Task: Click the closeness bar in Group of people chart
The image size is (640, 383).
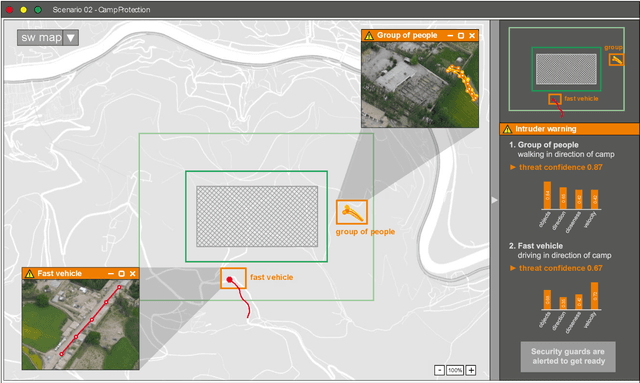Action: [578, 199]
